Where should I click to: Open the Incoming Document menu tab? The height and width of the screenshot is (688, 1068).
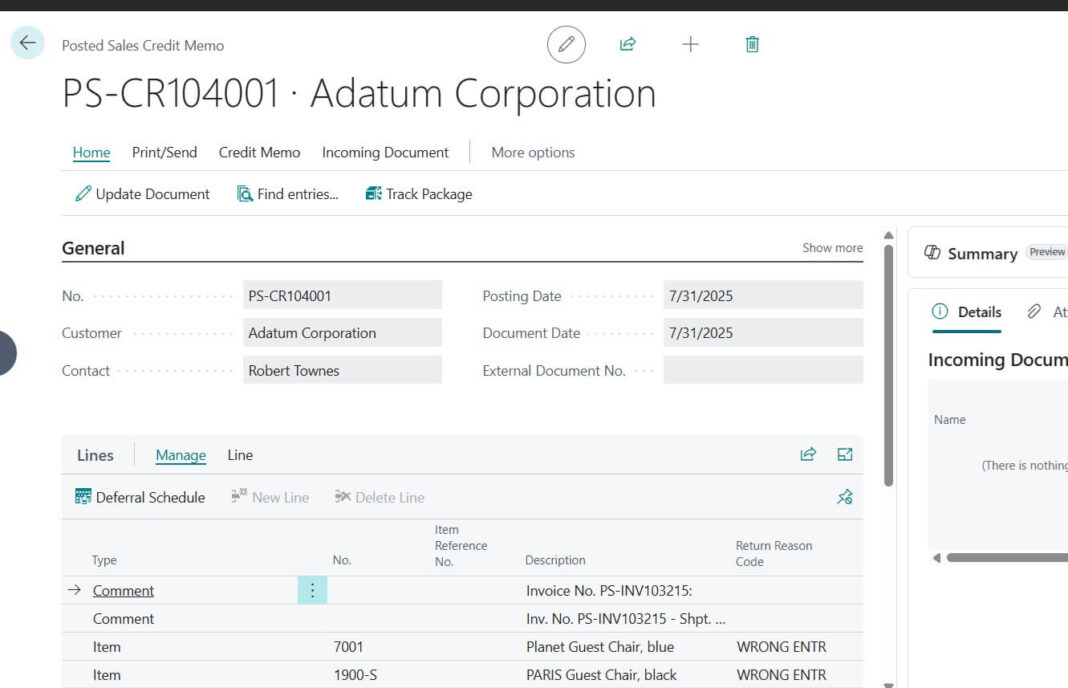pos(385,152)
